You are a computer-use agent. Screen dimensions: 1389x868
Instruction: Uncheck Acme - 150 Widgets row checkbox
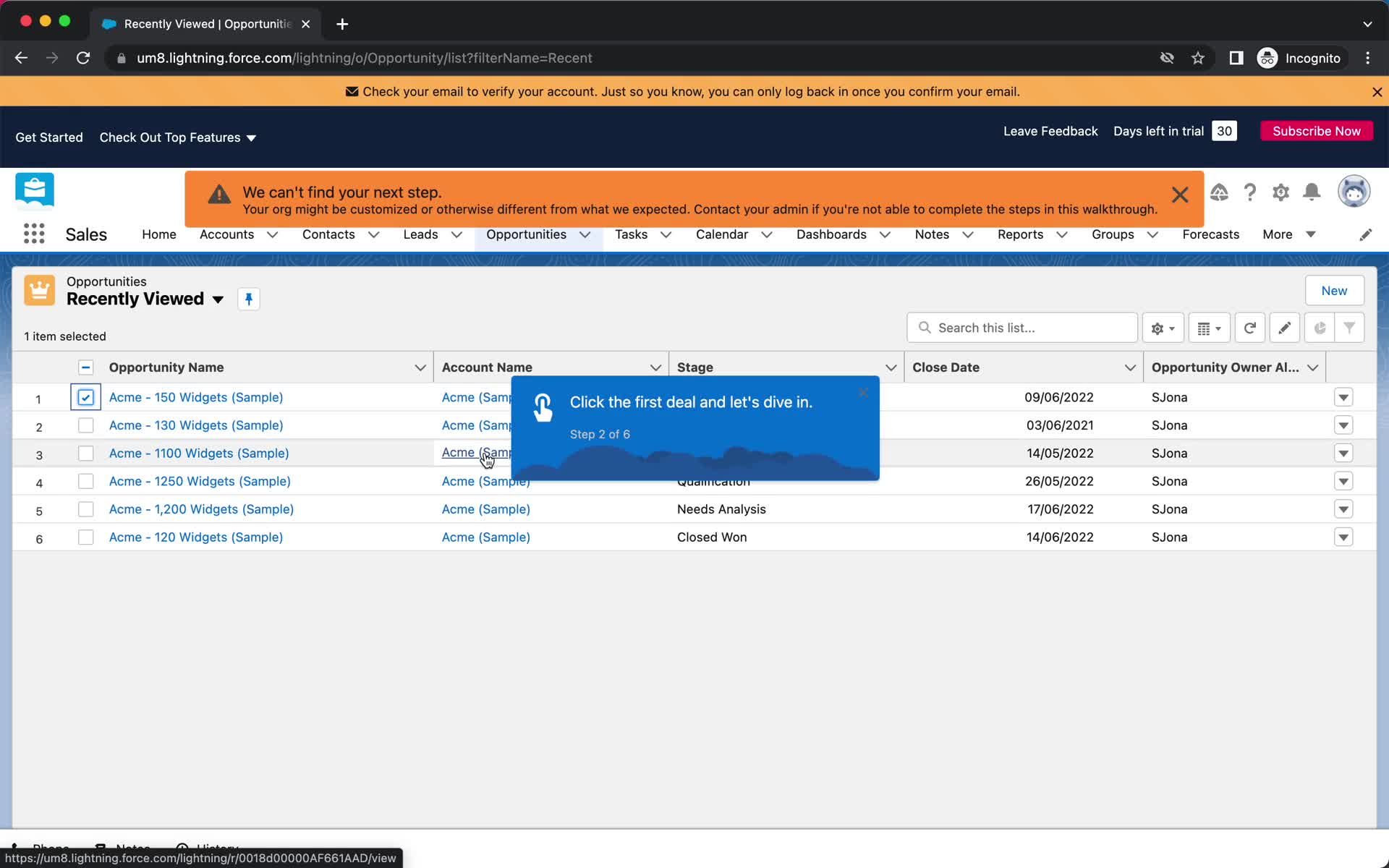tap(85, 397)
